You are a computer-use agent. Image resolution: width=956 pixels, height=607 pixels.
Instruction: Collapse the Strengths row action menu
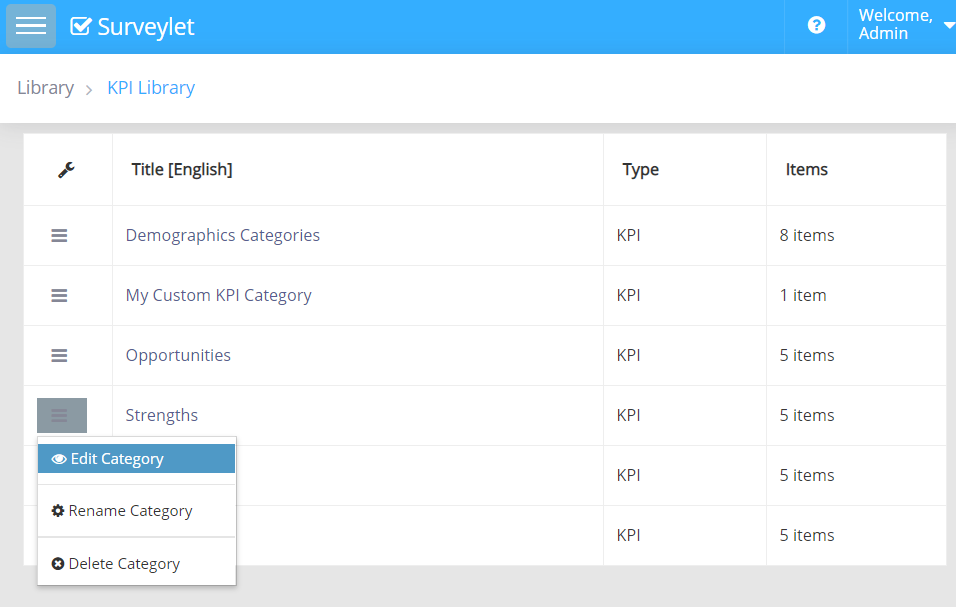pos(61,415)
